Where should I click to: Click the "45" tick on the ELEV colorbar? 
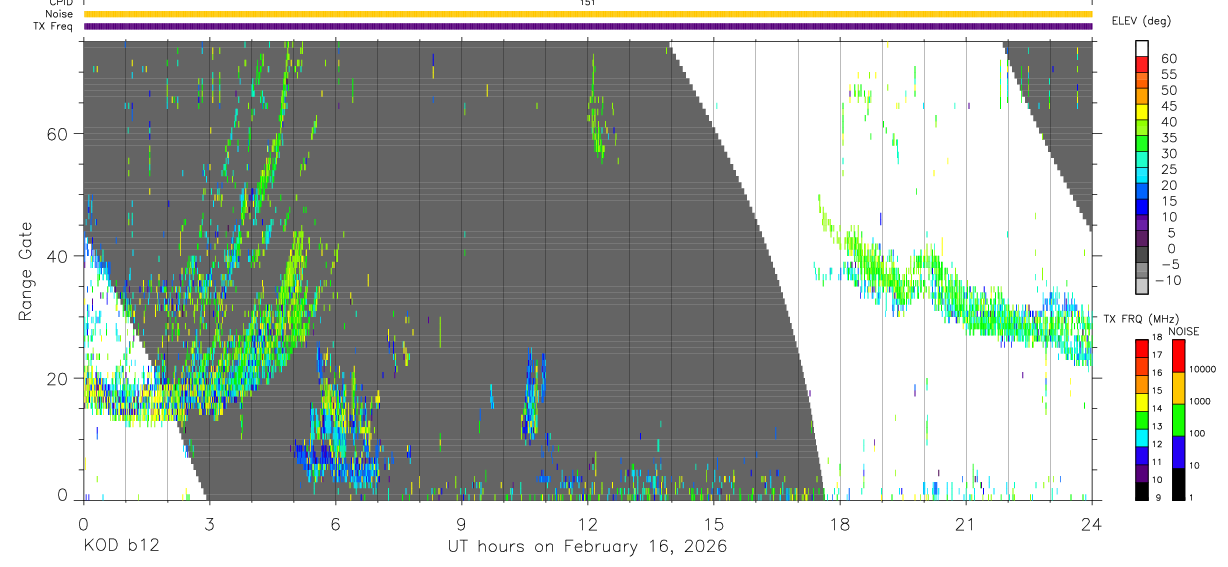(1169, 106)
